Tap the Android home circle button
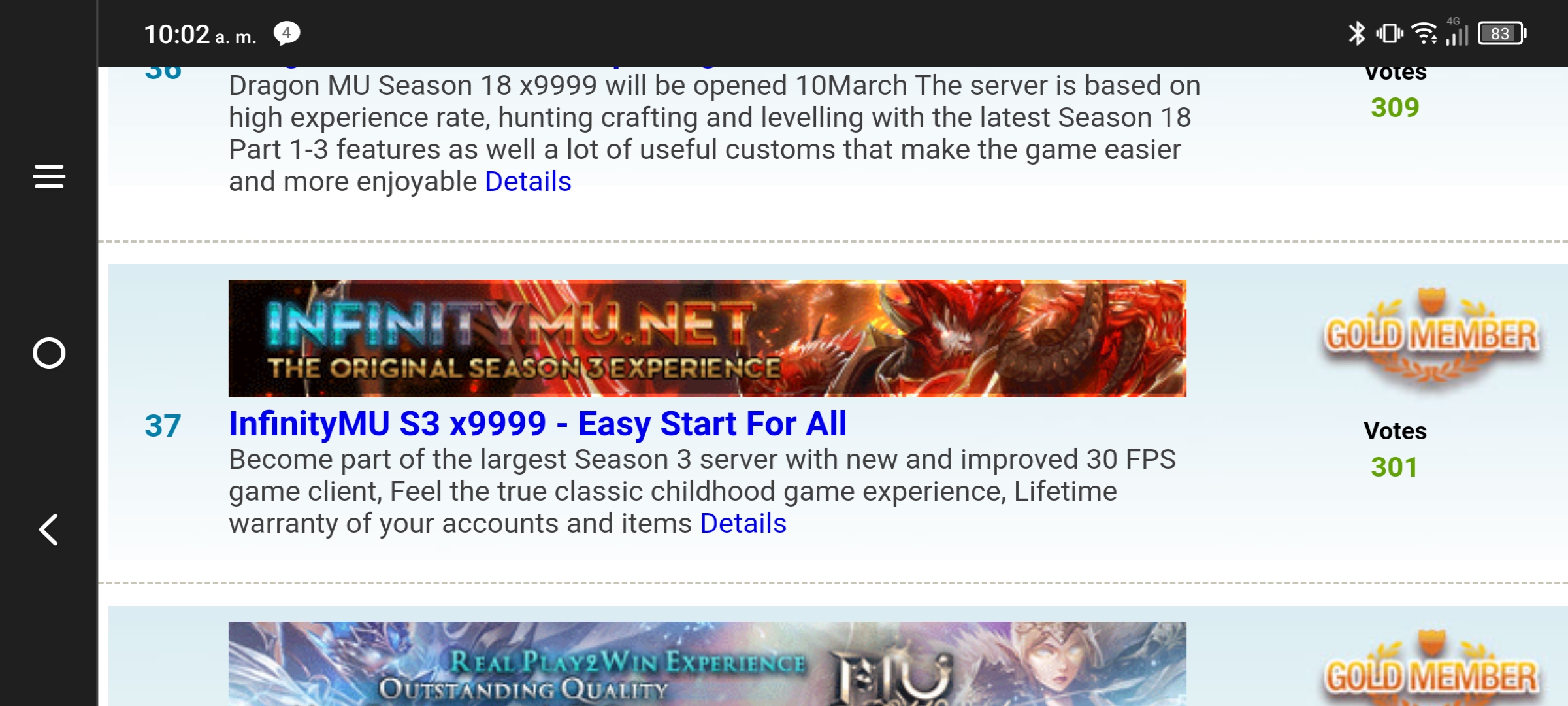The height and width of the screenshot is (706, 1568). point(49,353)
